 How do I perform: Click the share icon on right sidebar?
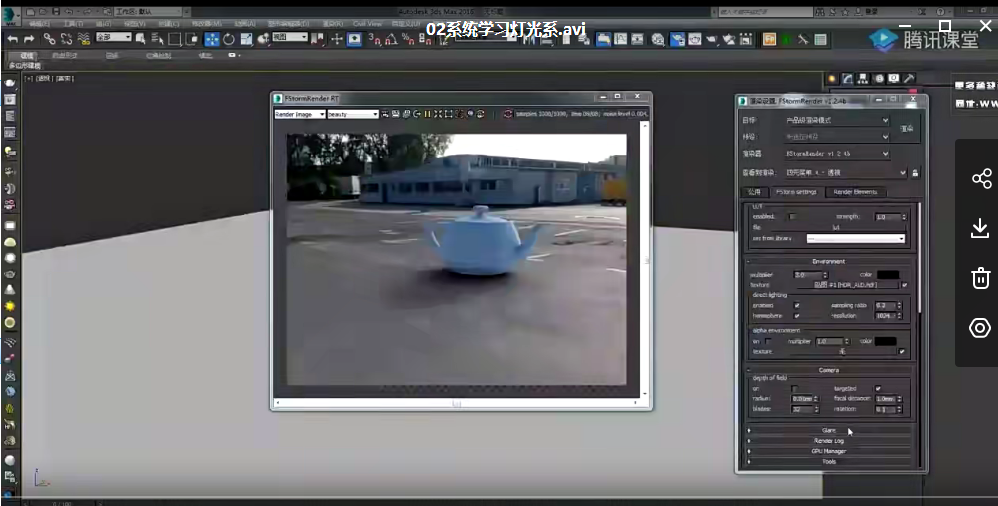click(x=980, y=179)
